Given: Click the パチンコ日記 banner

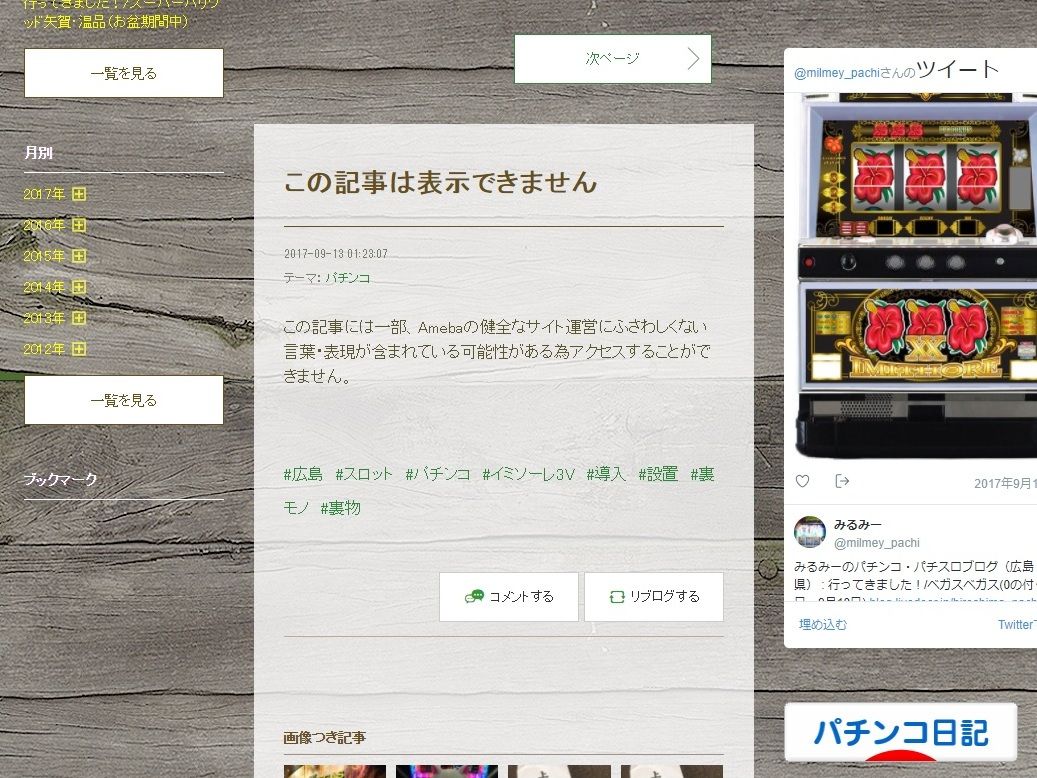Looking at the screenshot, I should [x=900, y=733].
